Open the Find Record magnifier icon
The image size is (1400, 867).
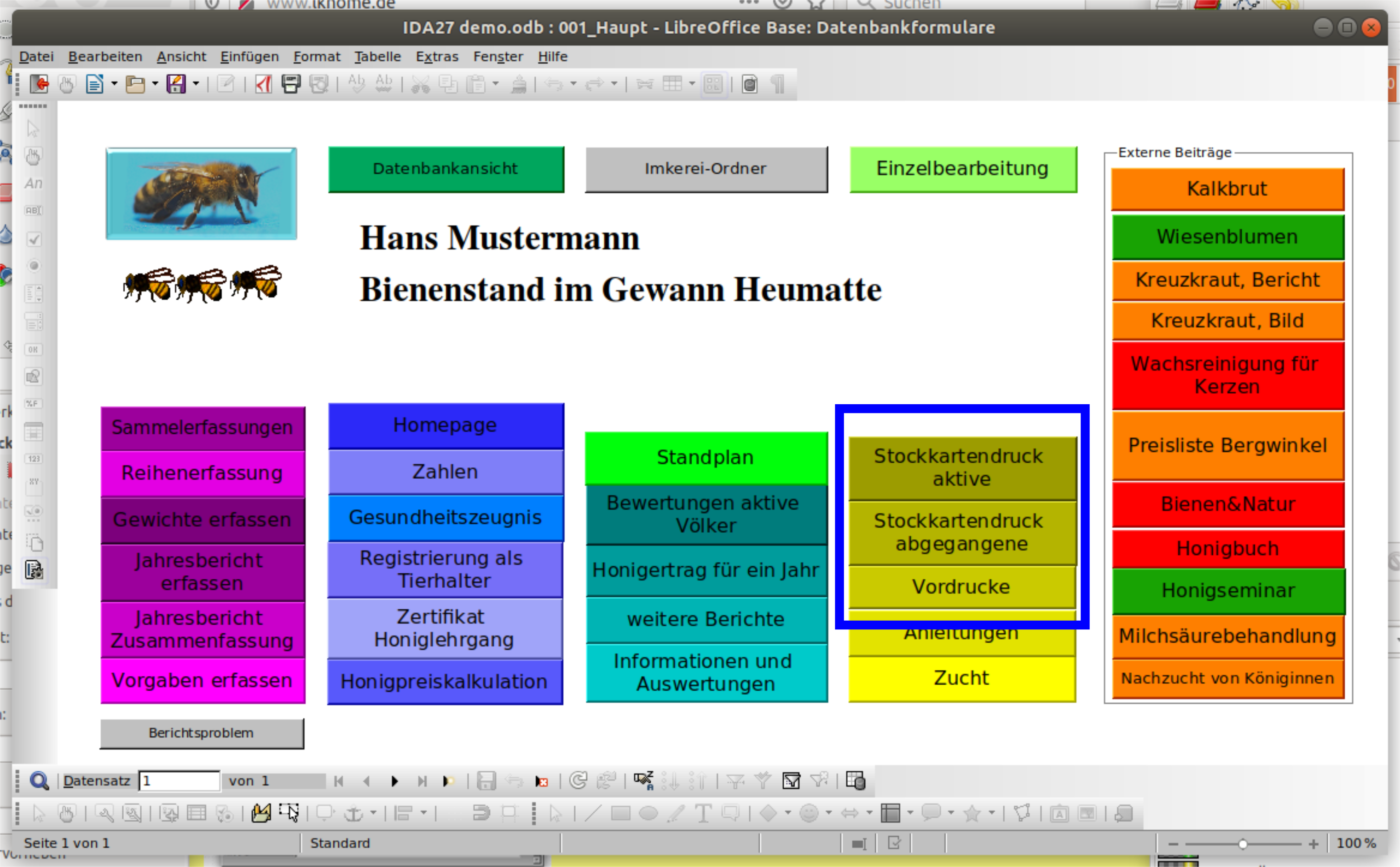coord(39,780)
